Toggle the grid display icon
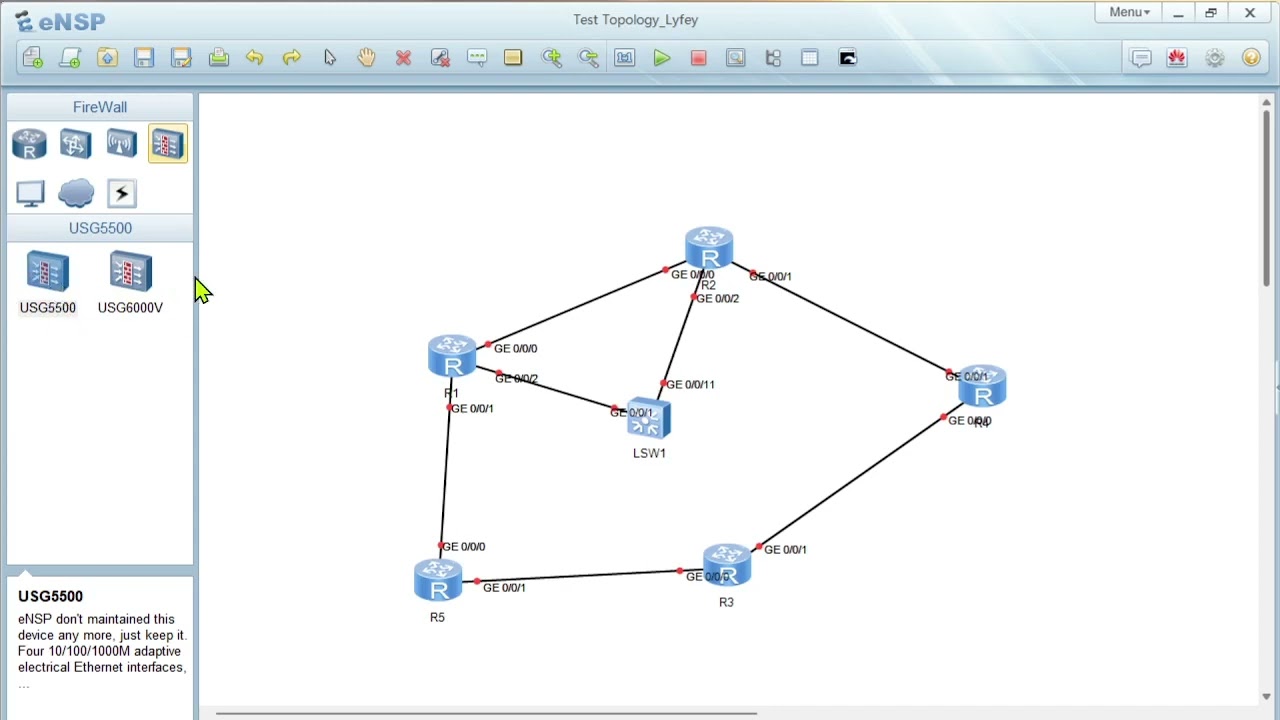Viewport: 1280px width, 720px height. coord(810,58)
